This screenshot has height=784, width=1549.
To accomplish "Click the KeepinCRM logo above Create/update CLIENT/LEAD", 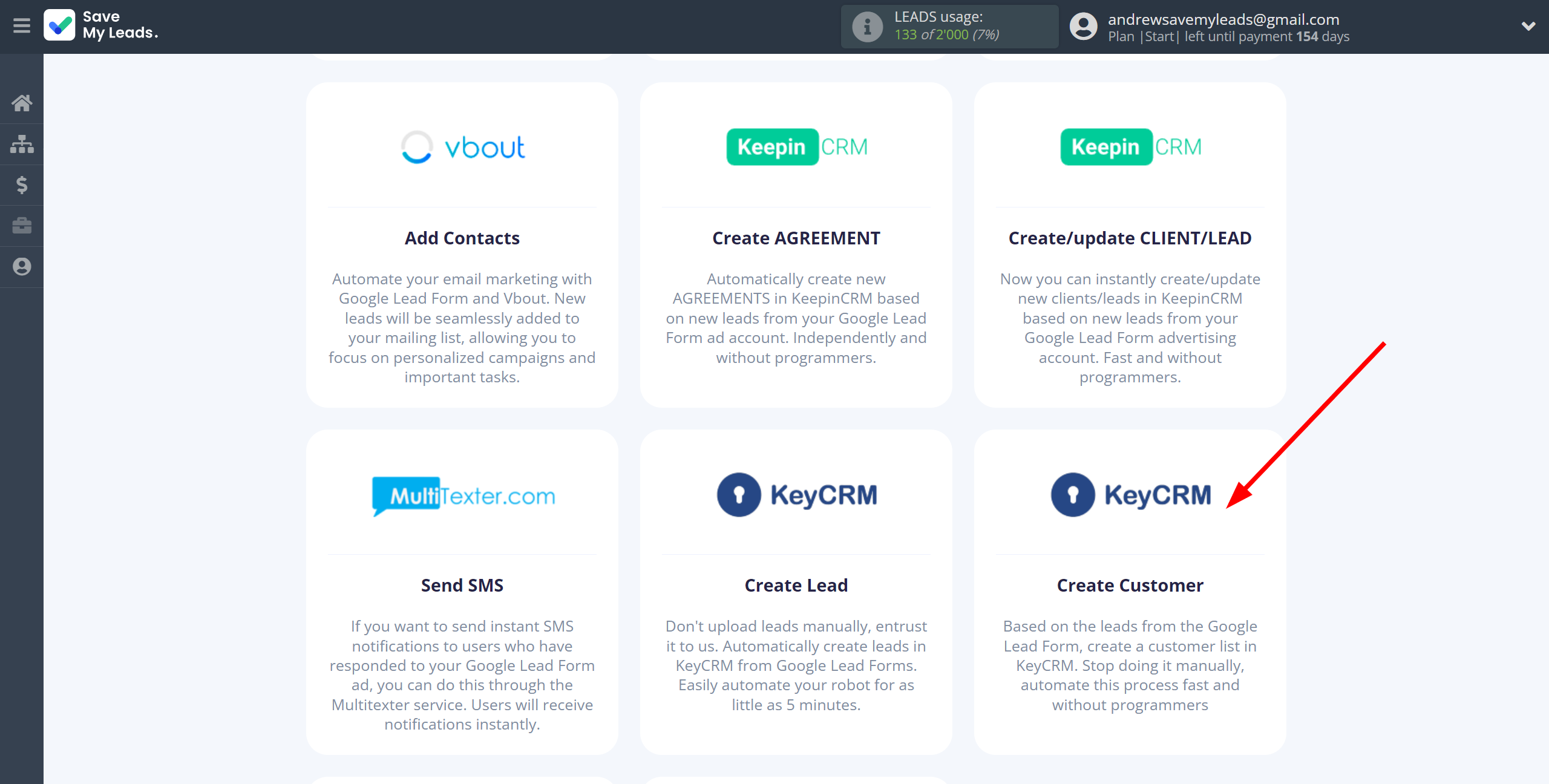I will (x=1131, y=147).
